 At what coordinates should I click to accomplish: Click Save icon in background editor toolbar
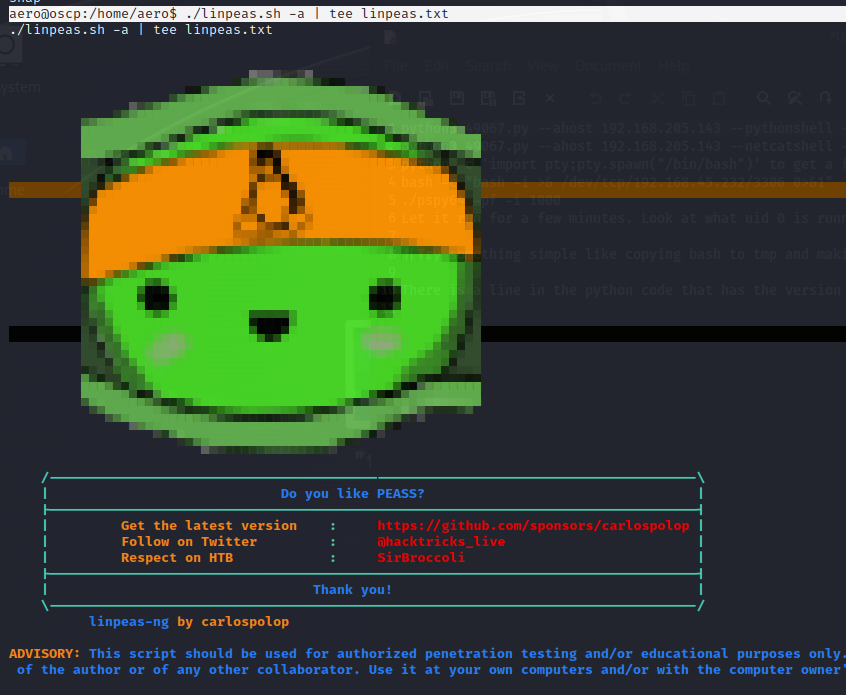pos(457,98)
